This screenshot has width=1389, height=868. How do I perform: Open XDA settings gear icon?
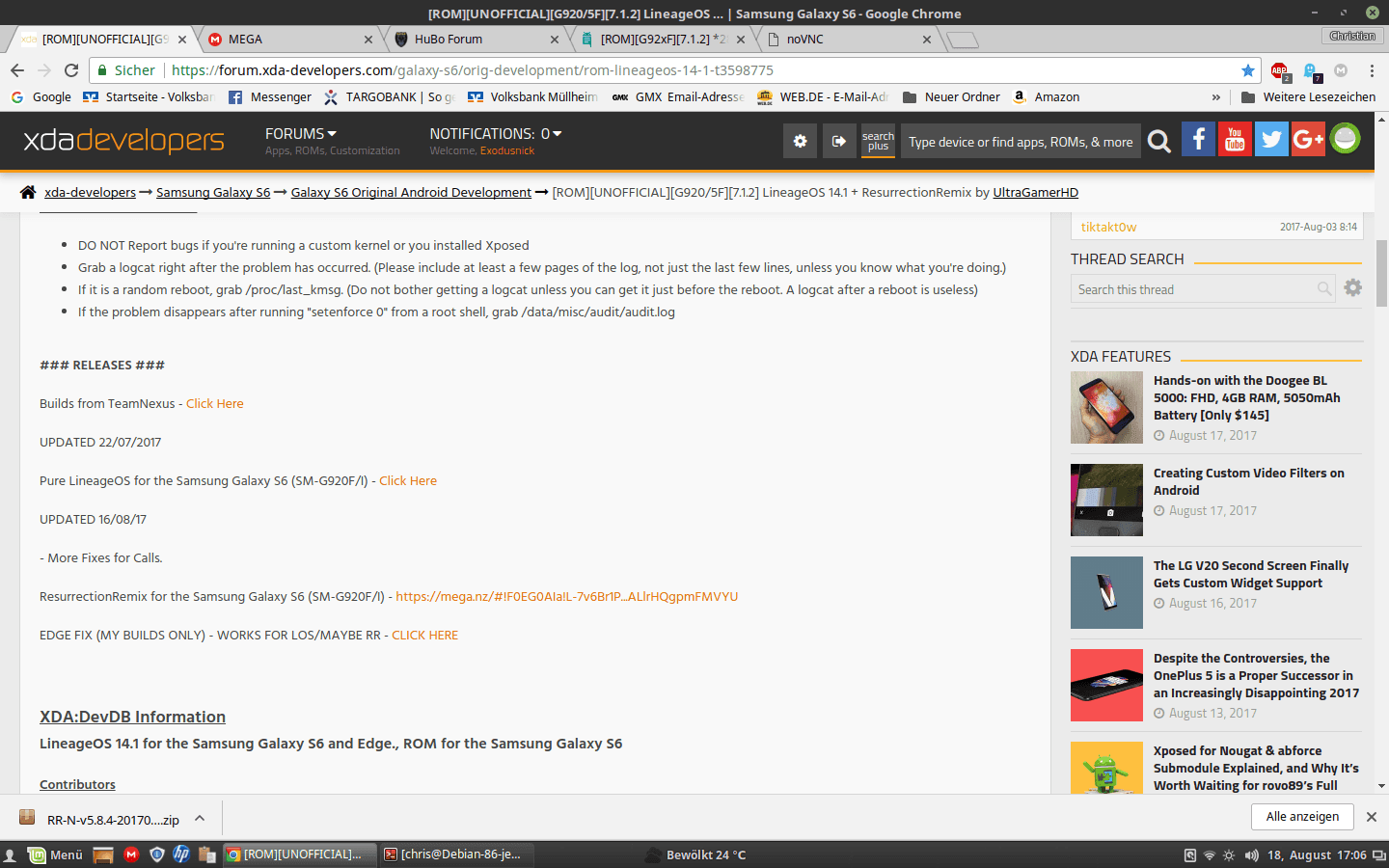pos(800,141)
